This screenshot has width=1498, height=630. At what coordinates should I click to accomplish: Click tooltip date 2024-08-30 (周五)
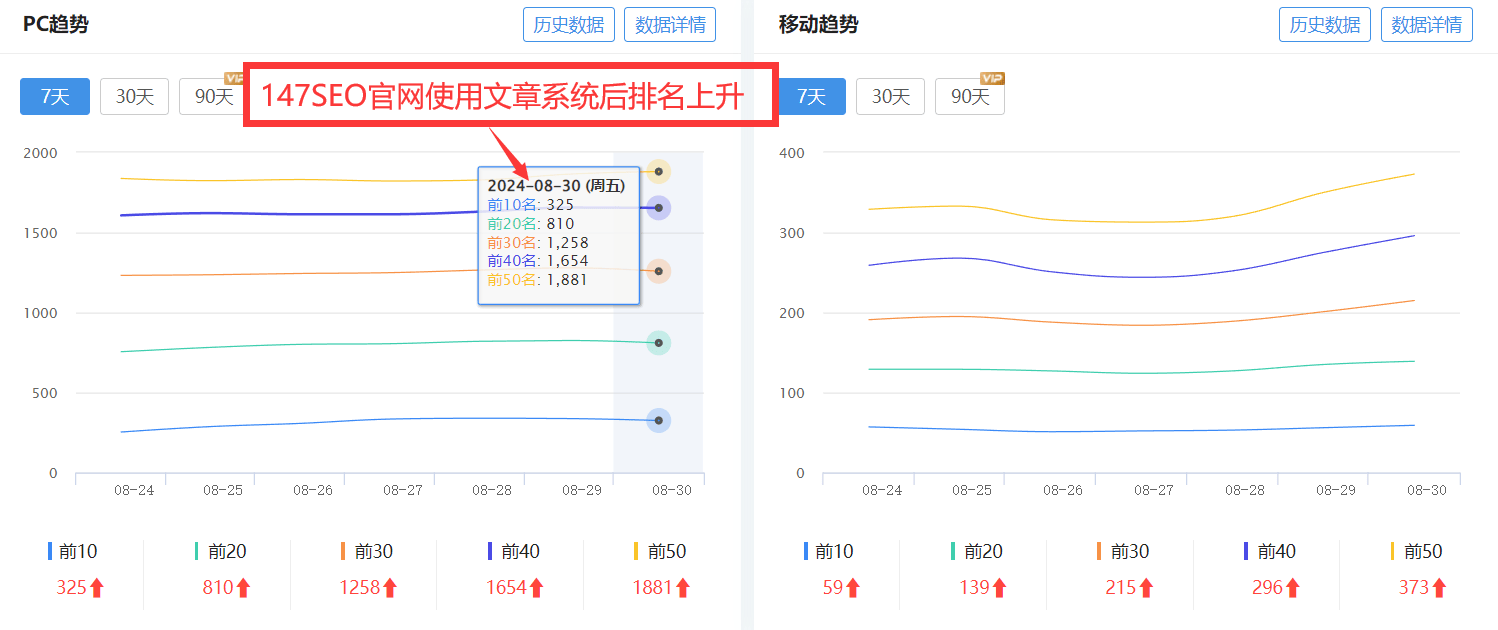coord(556,186)
